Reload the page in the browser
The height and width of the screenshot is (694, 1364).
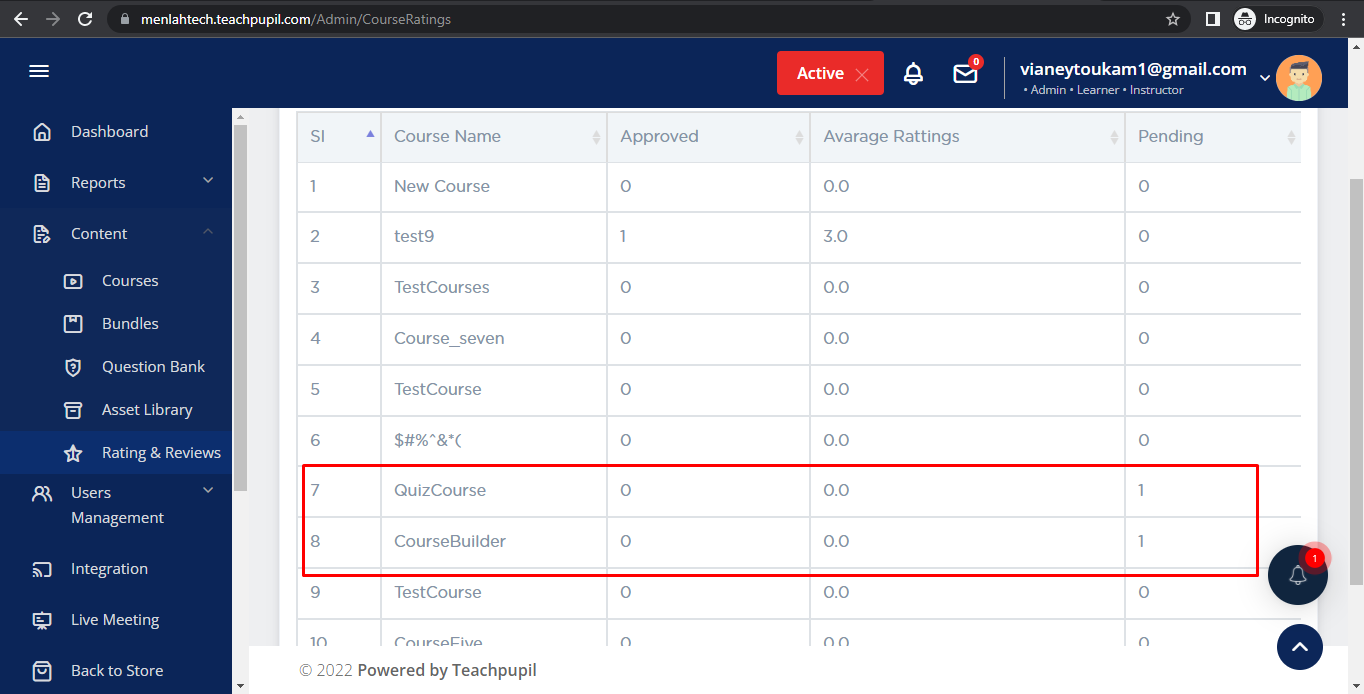tap(85, 19)
